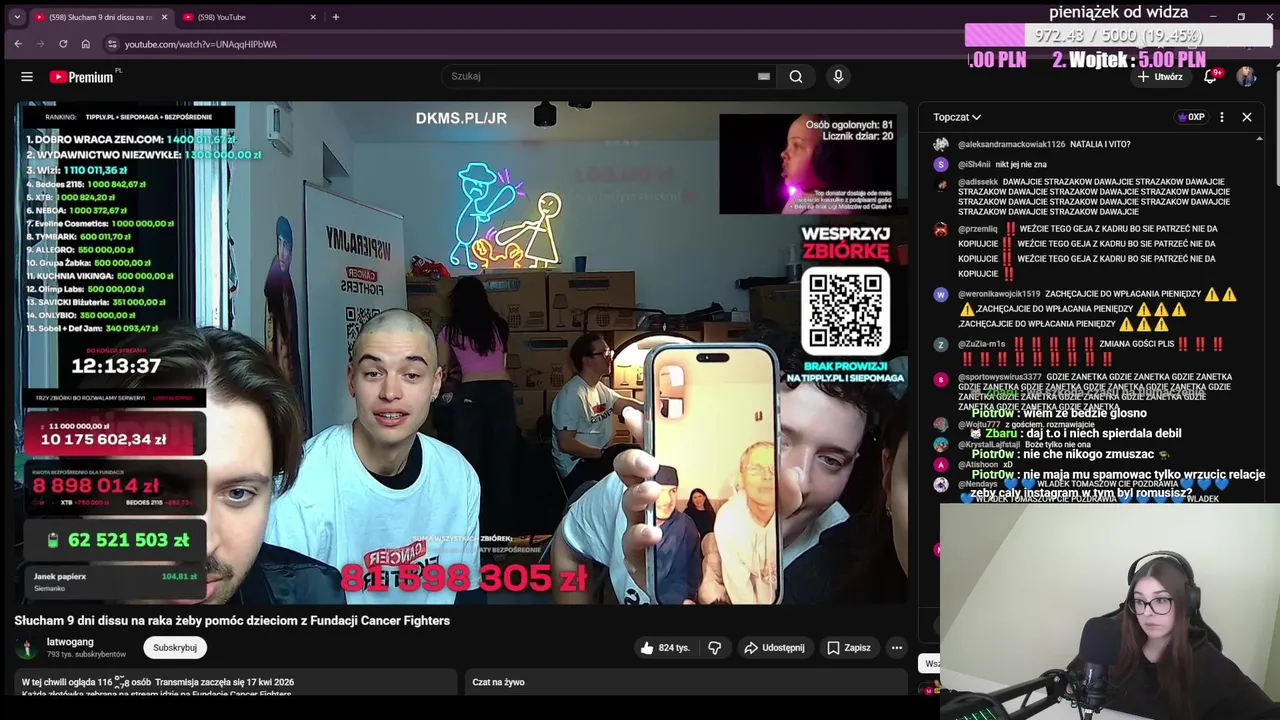This screenshot has height=720, width=1280.
Task: Close the '(598) YouTube' tab
Action: 313,17
